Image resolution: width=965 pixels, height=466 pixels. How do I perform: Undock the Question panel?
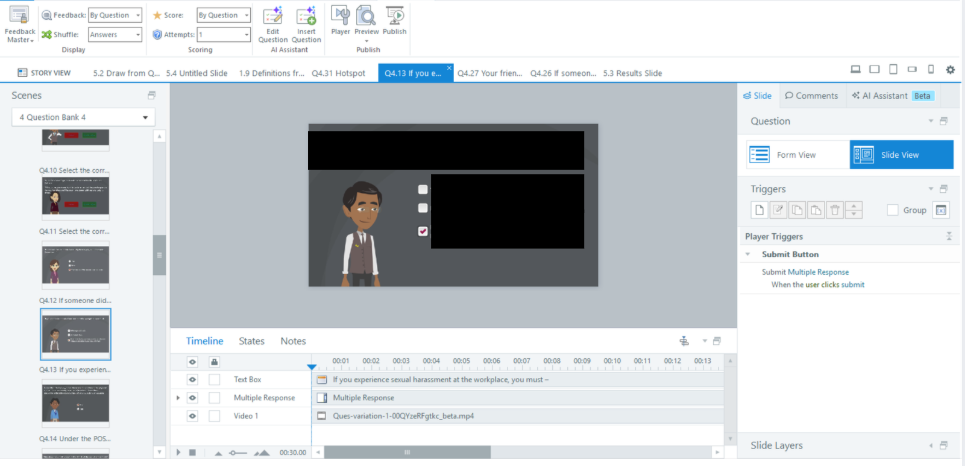click(943, 121)
